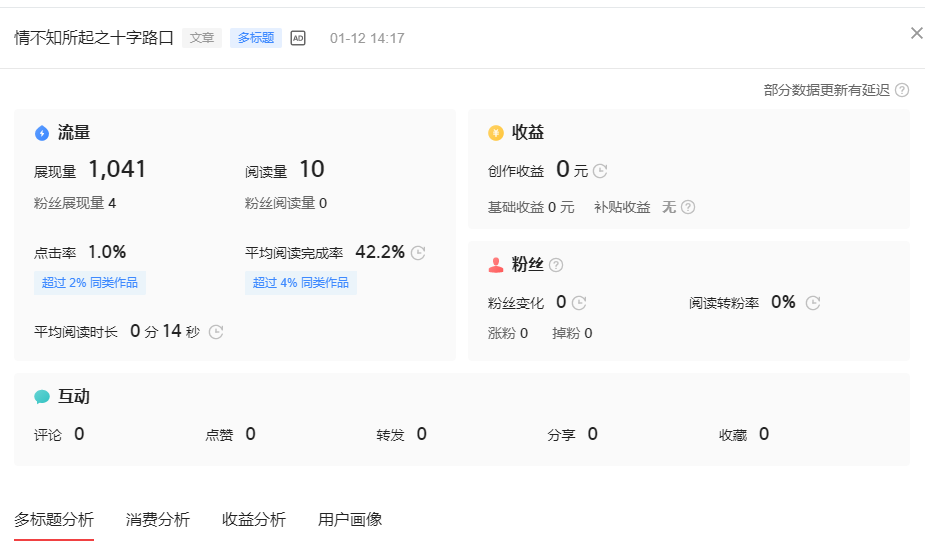Image resolution: width=925 pixels, height=554 pixels.
Task: Click the 涨粉 0 text
Action: coord(508,333)
